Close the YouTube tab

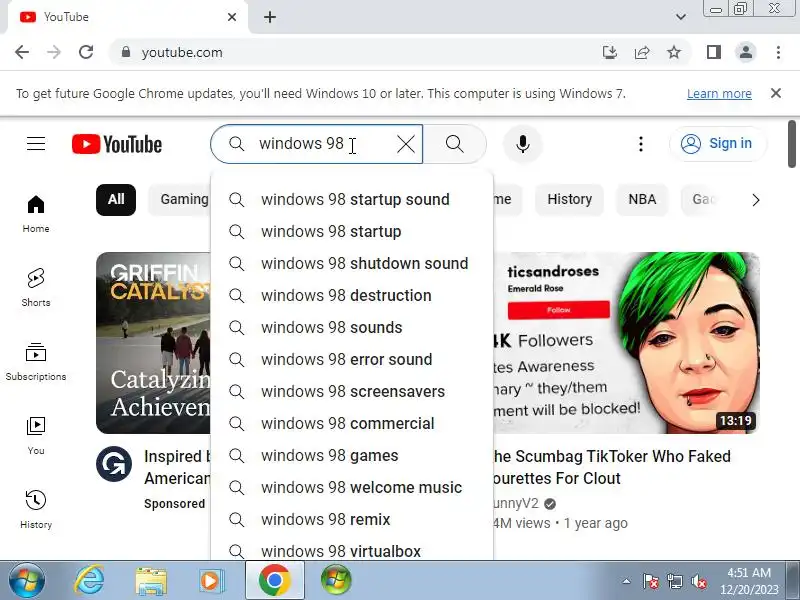(232, 17)
